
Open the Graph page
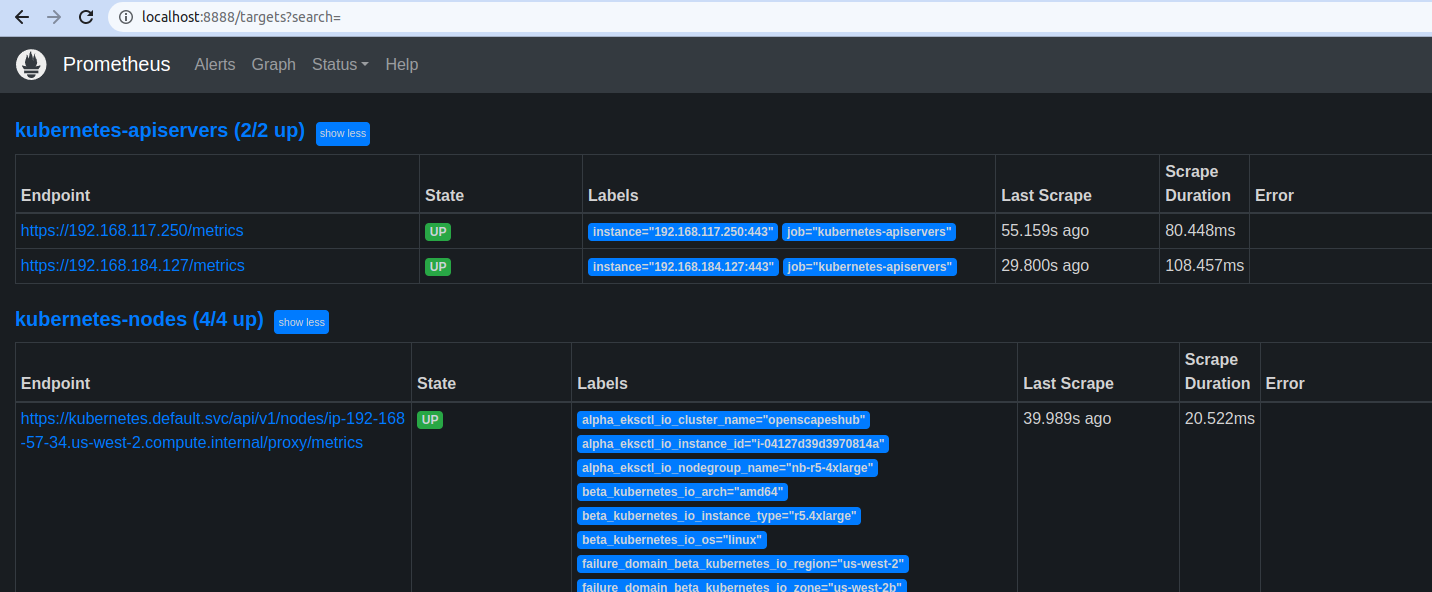coord(273,64)
